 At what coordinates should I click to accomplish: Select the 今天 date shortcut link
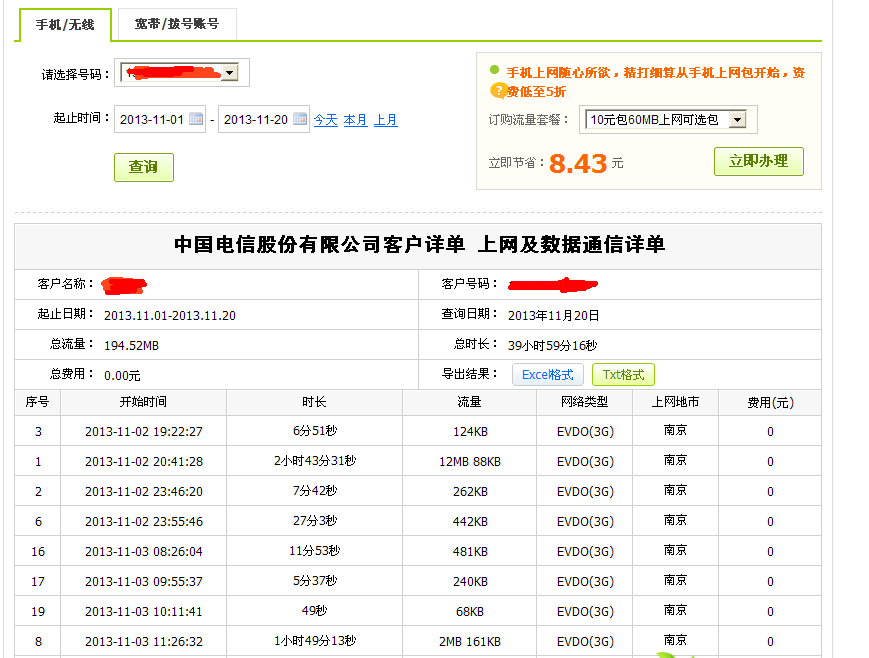click(325, 120)
